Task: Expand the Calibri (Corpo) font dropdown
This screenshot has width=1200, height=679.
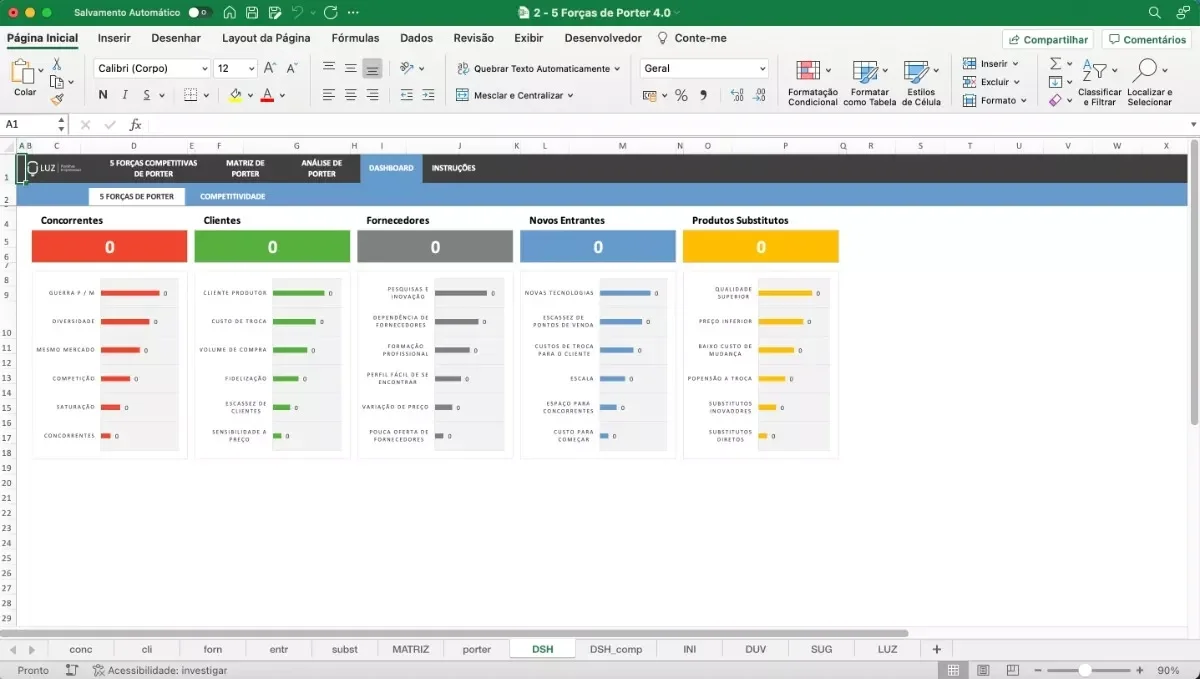Action: (204, 69)
